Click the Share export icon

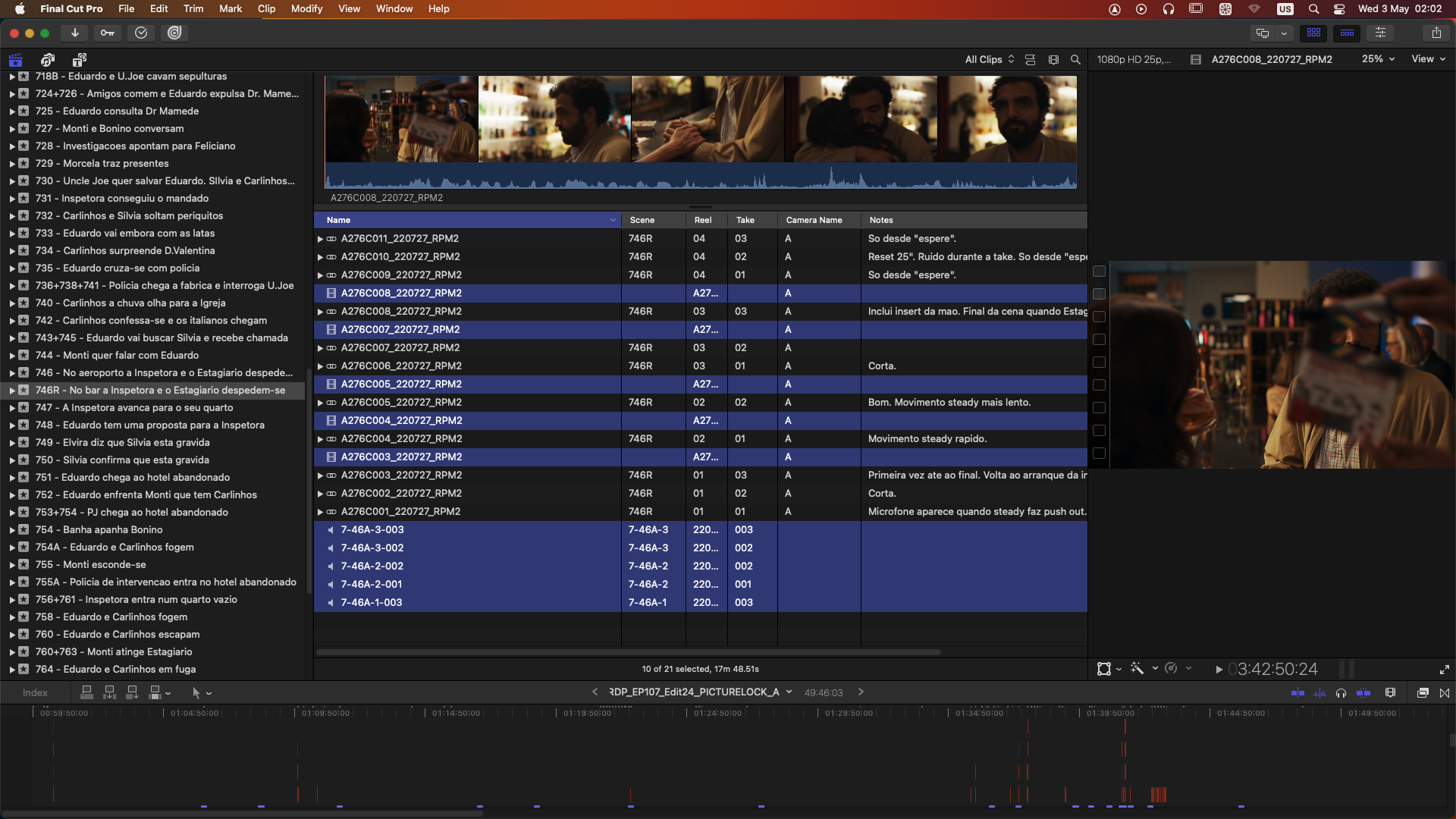click(1436, 33)
